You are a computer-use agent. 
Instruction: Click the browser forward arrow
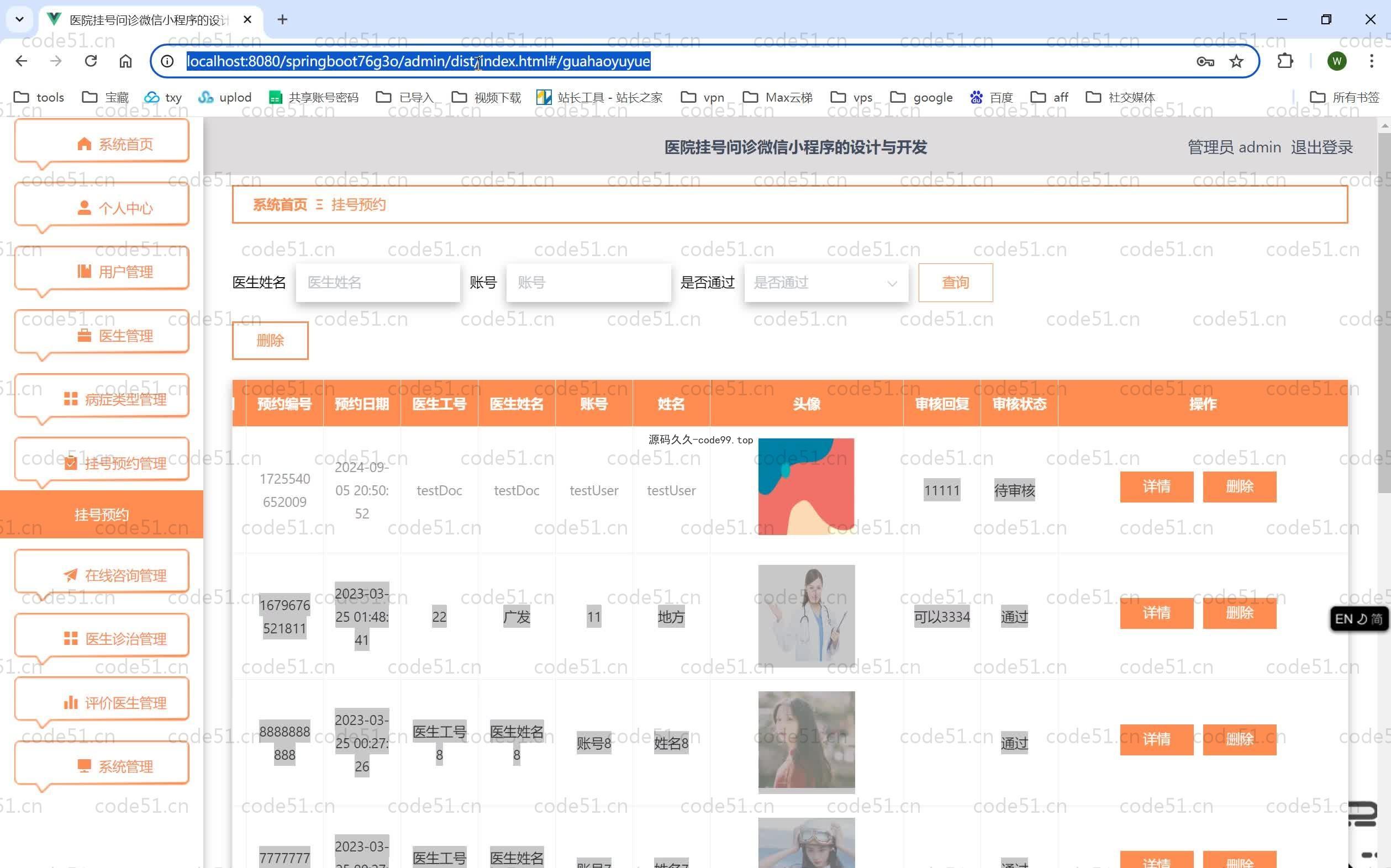point(56,61)
